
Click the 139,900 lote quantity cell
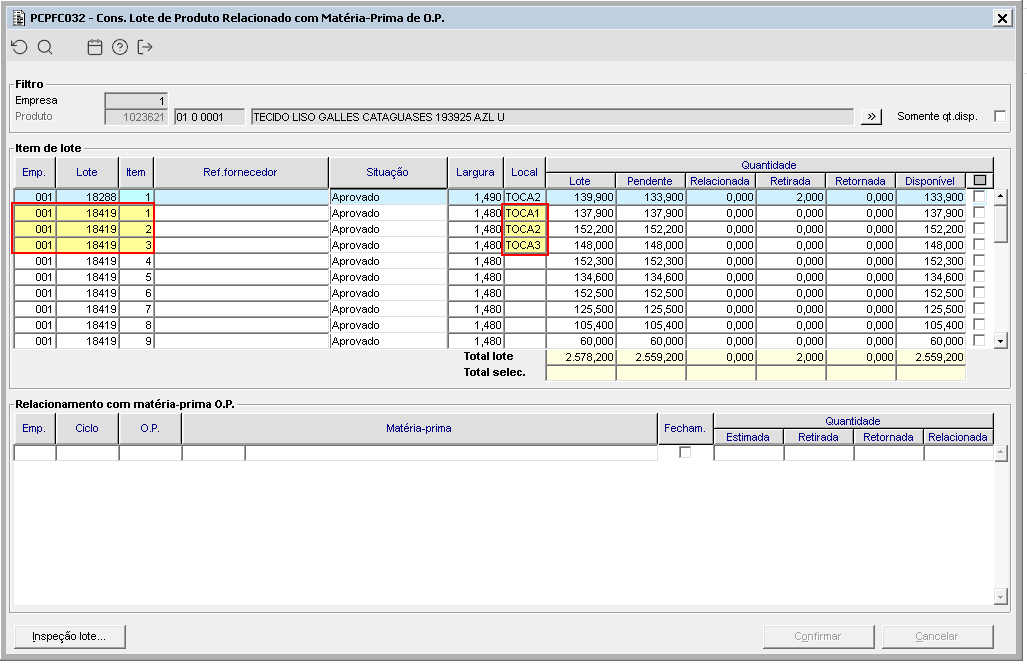(x=581, y=196)
